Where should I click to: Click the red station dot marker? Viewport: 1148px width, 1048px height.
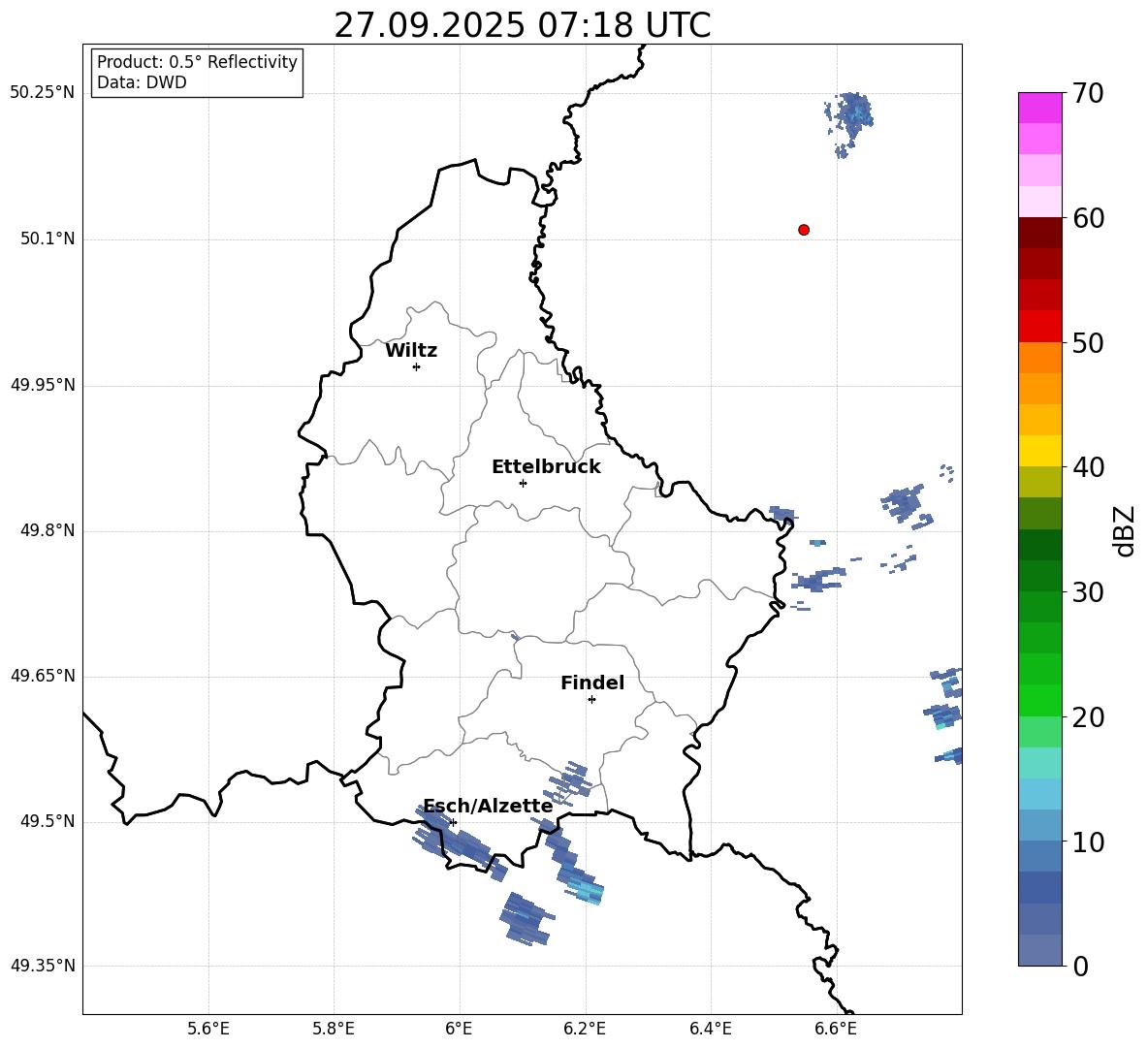pyautogui.click(x=804, y=230)
